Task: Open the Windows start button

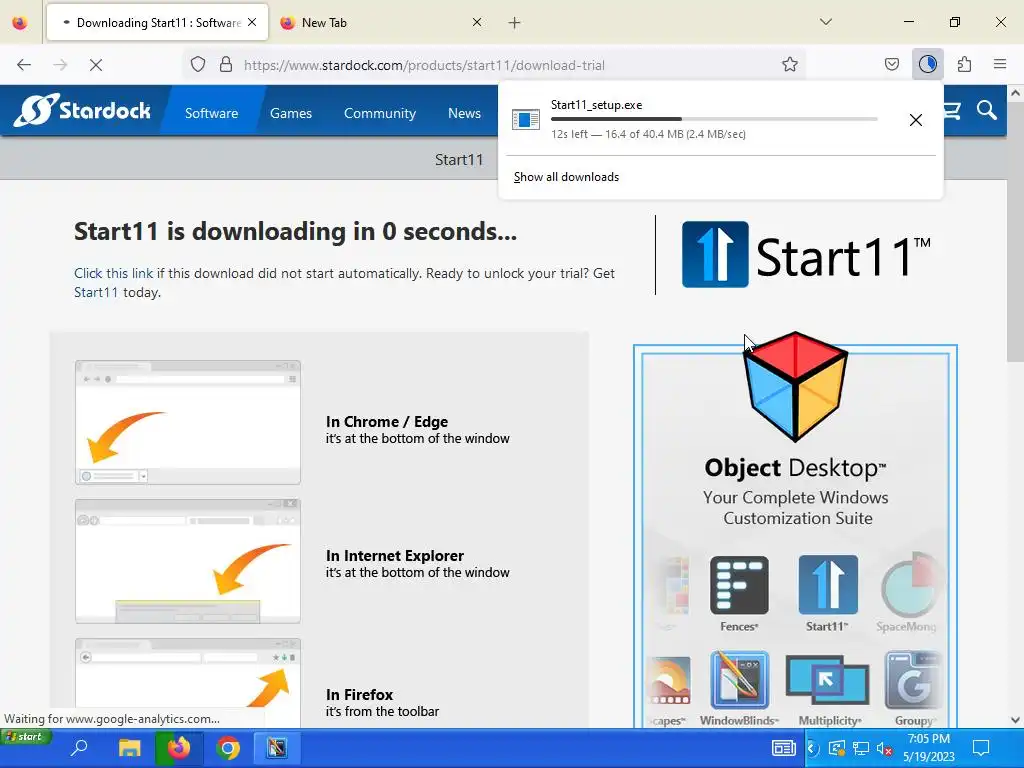Action: pos(26,737)
